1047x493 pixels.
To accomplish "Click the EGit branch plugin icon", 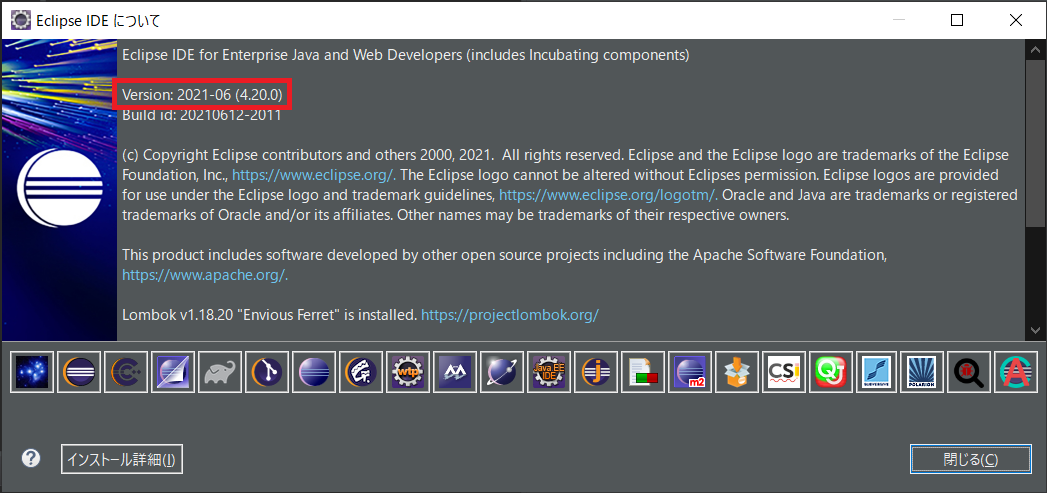I will tap(267, 371).
